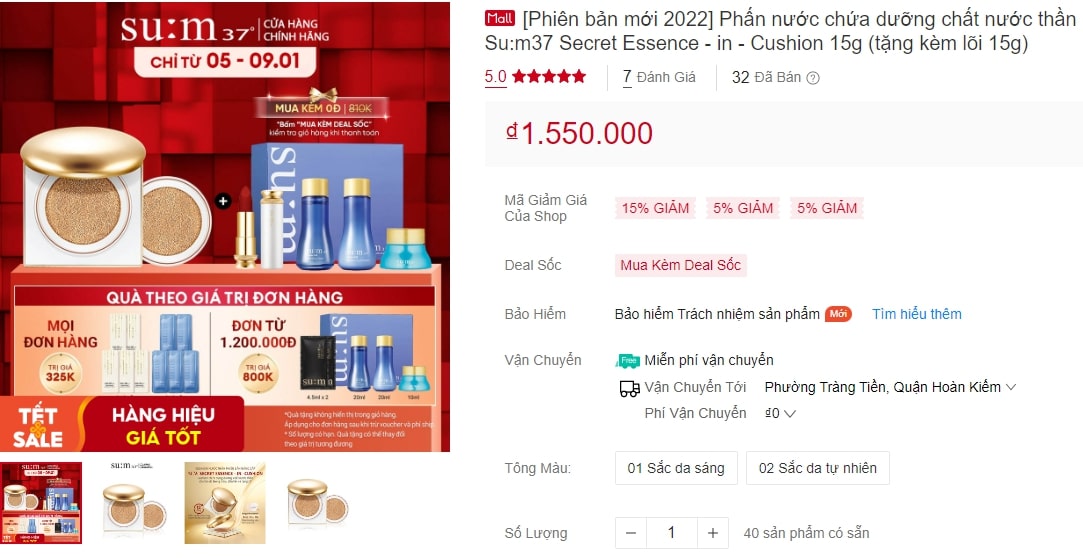Click the delivery truck icon by Vận Chuyển Tới
Viewport: 1083px width, 558px height.
tap(629, 389)
